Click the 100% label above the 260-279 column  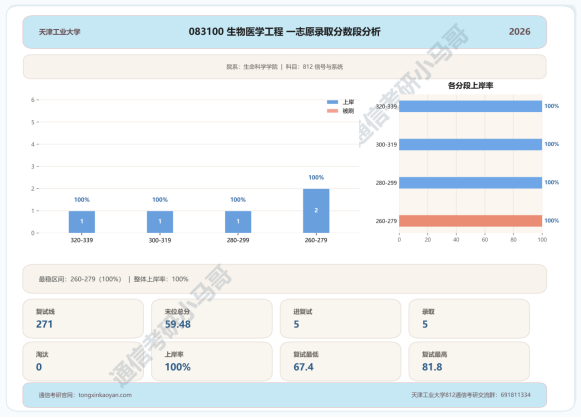(x=316, y=178)
